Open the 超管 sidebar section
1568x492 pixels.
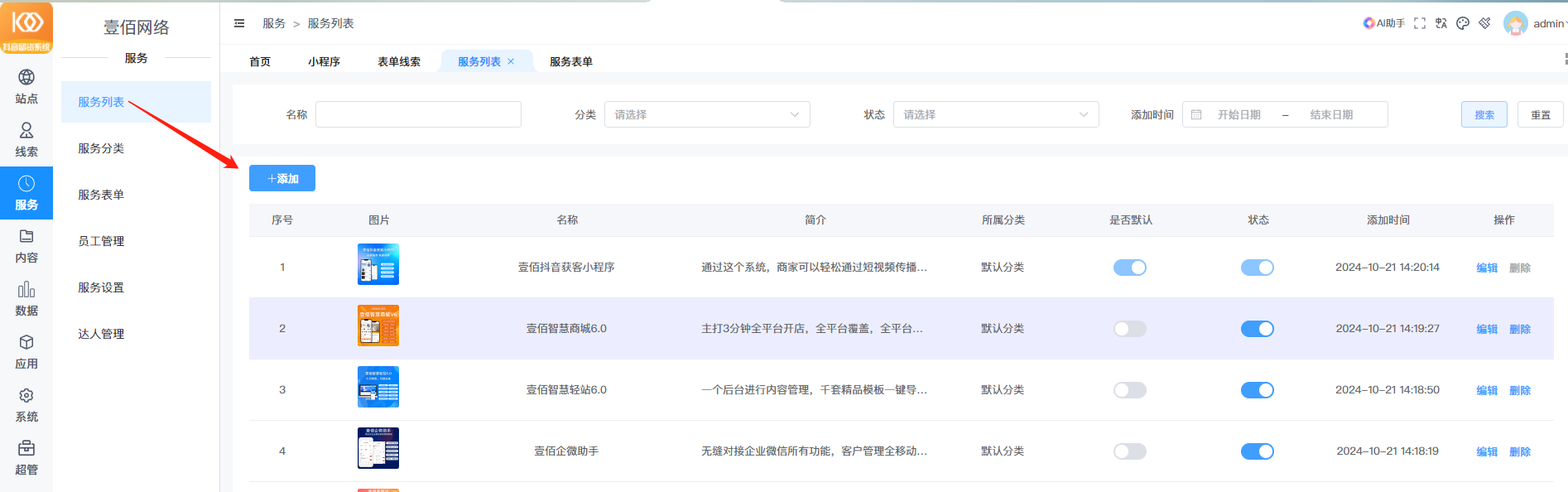[x=26, y=458]
